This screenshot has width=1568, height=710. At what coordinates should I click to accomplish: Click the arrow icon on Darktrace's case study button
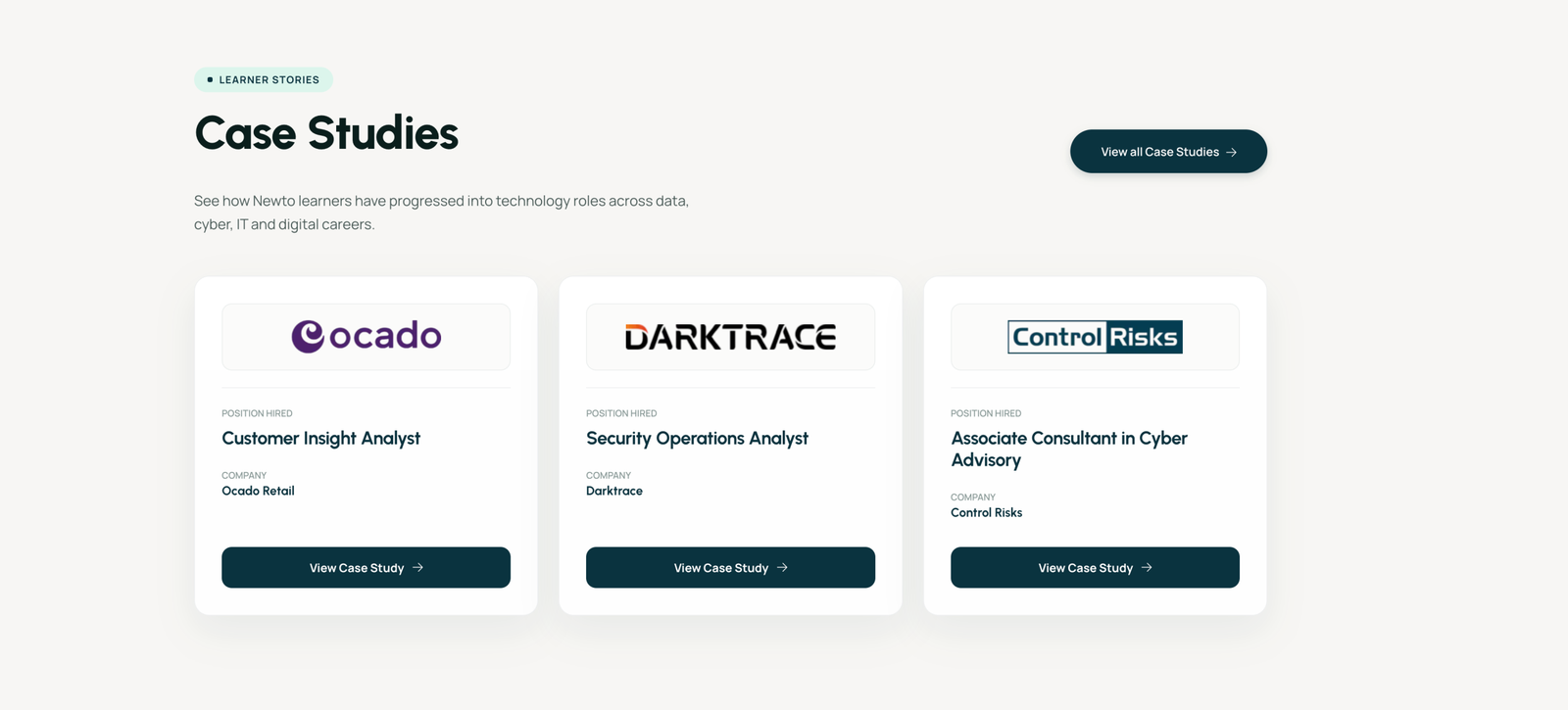tap(782, 568)
